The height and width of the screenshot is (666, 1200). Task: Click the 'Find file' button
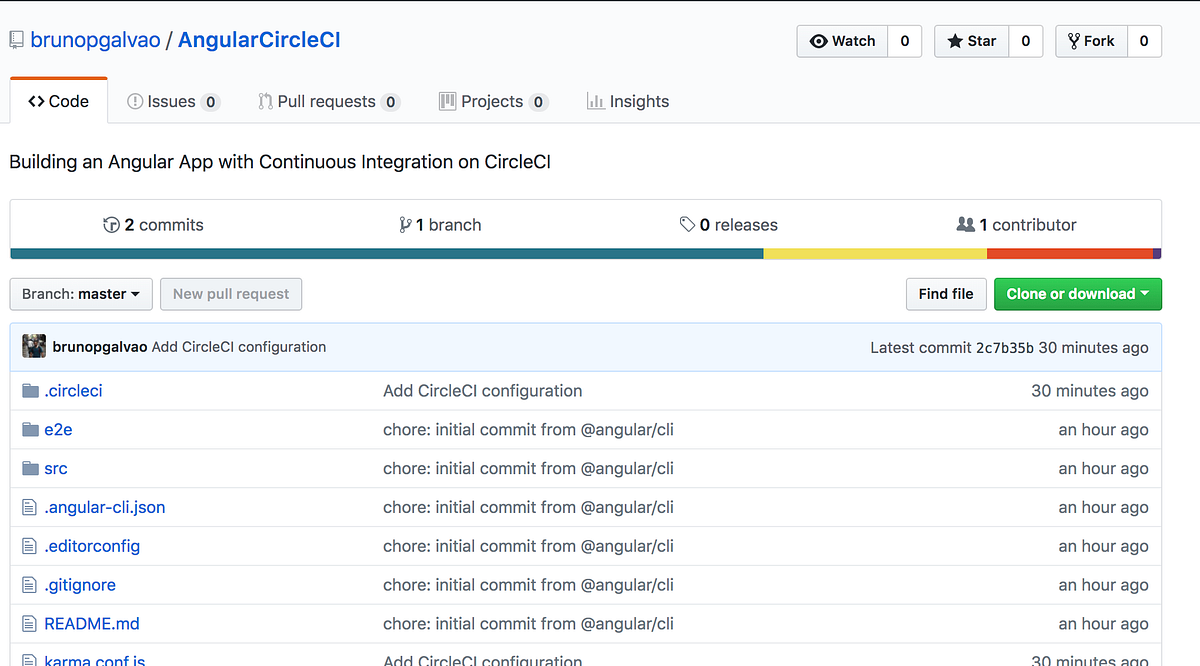[945, 294]
